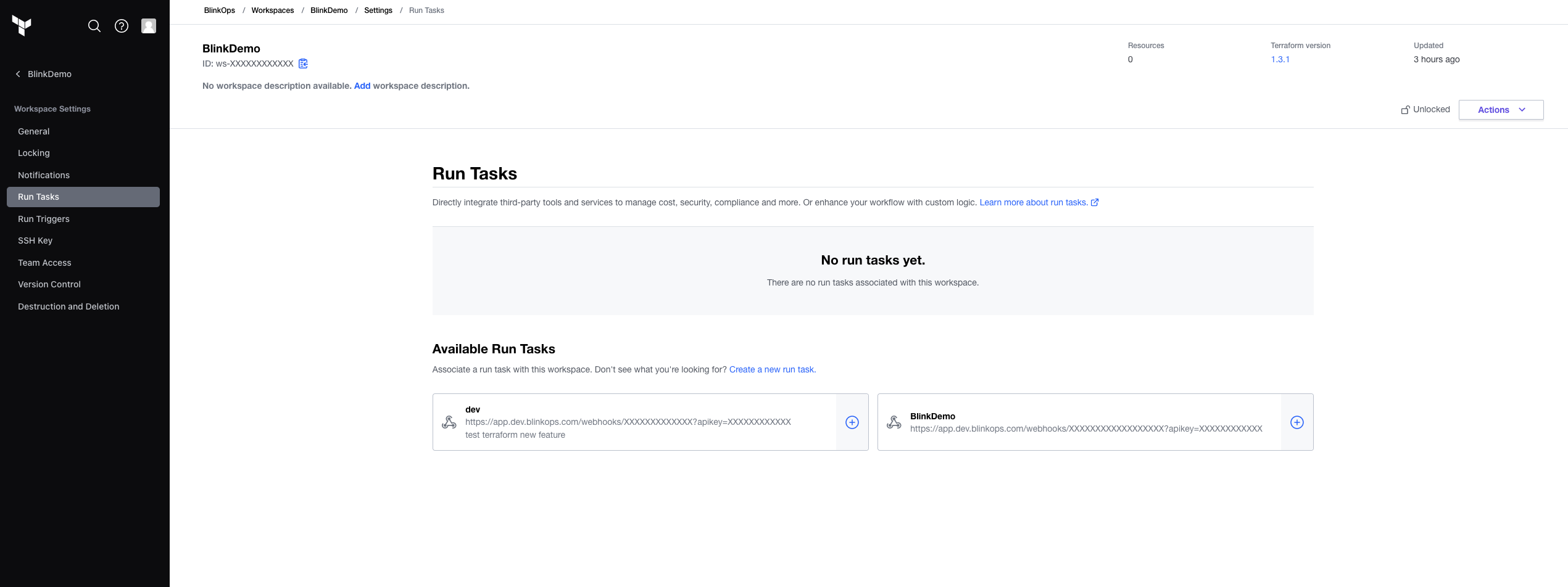Collapse back using the BlinkDemo chevron

pyautogui.click(x=17, y=73)
